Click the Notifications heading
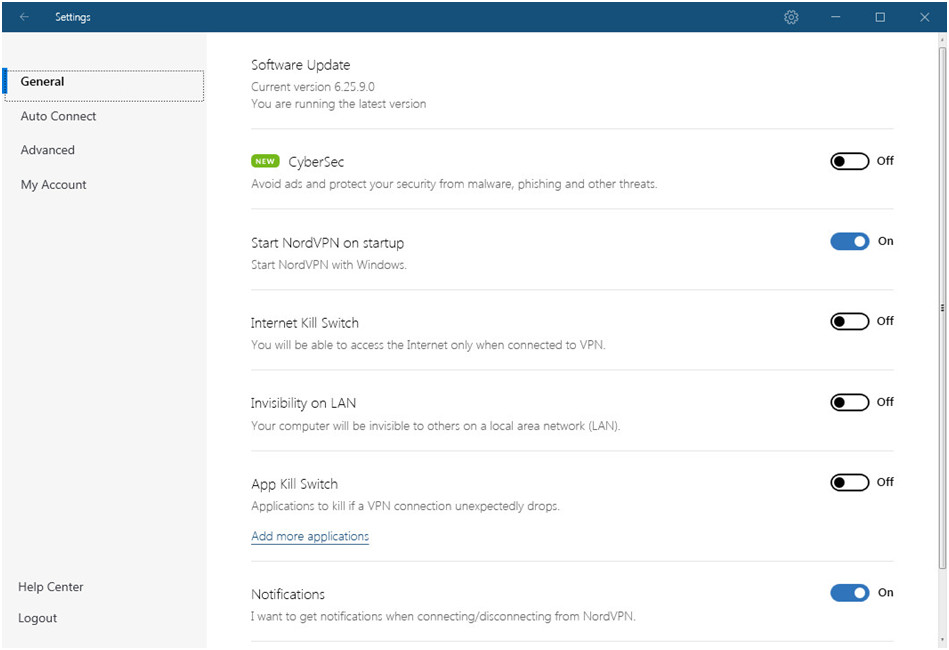949x650 pixels. [288, 594]
